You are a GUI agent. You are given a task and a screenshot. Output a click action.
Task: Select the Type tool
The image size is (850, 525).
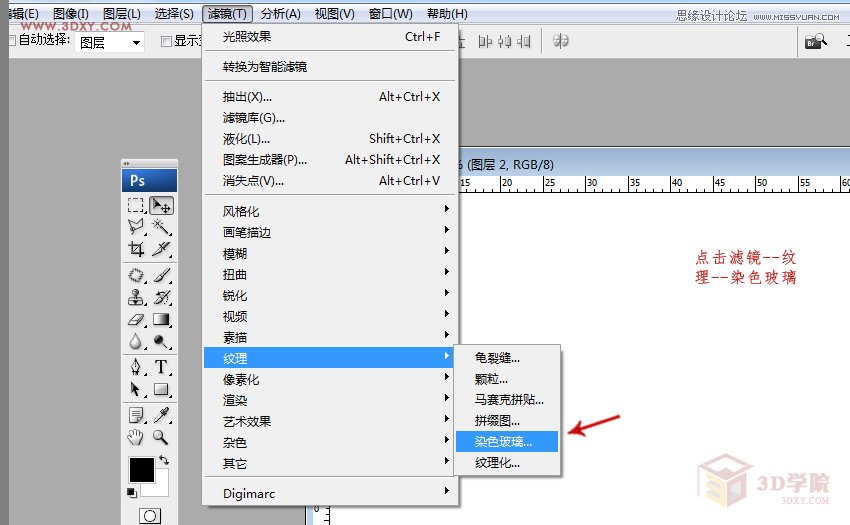pyautogui.click(x=162, y=367)
